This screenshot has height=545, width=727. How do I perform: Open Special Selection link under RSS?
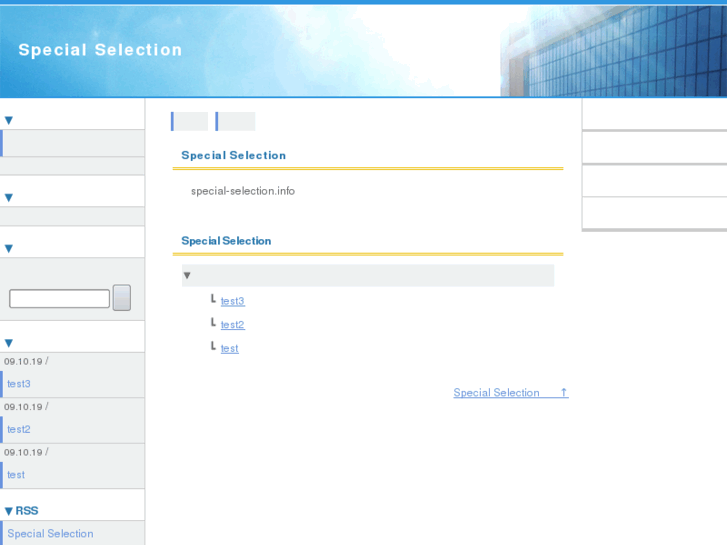pyautogui.click(x=50, y=533)
